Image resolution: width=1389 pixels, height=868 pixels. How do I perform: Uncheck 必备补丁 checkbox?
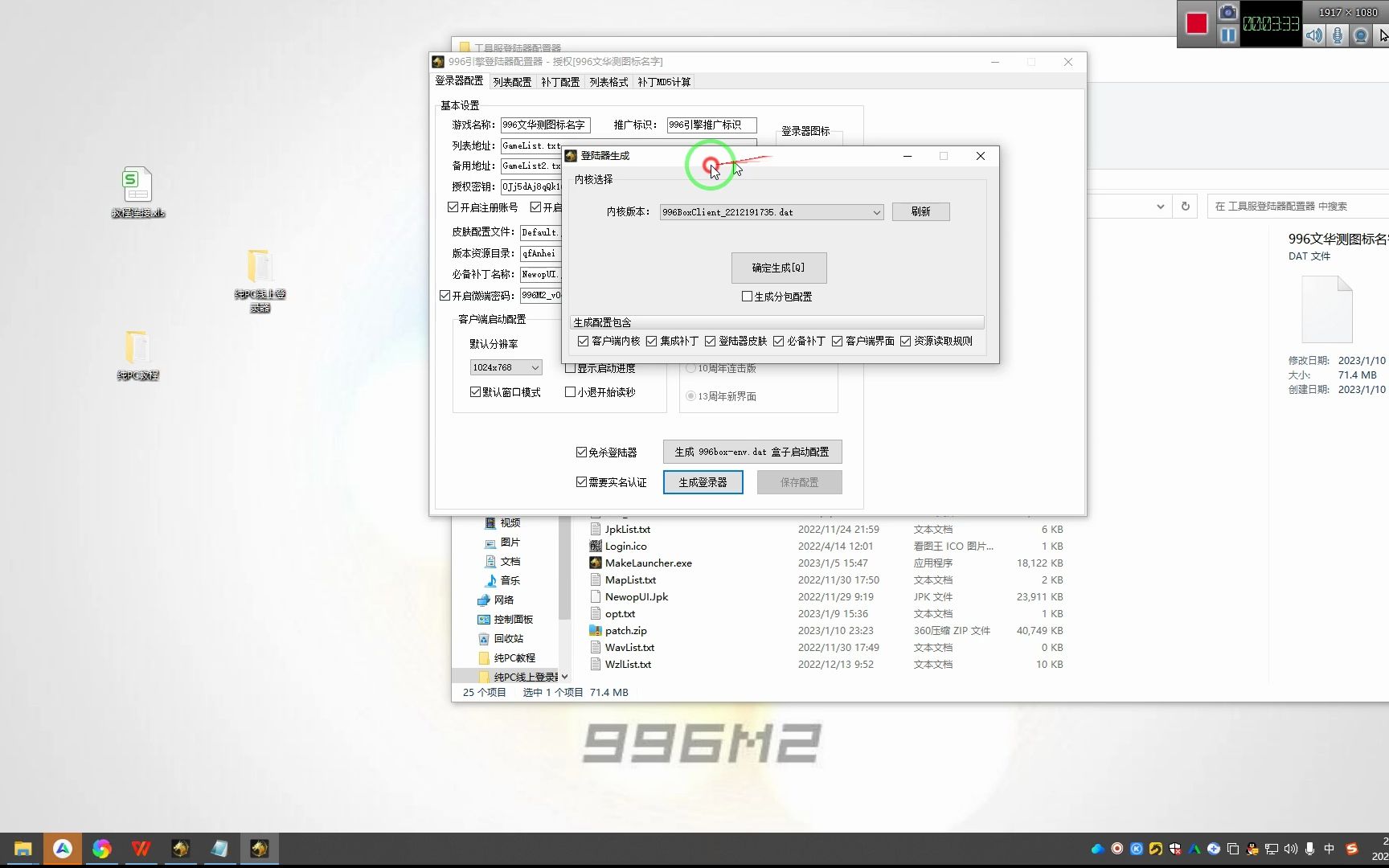(x=778, y=342)
